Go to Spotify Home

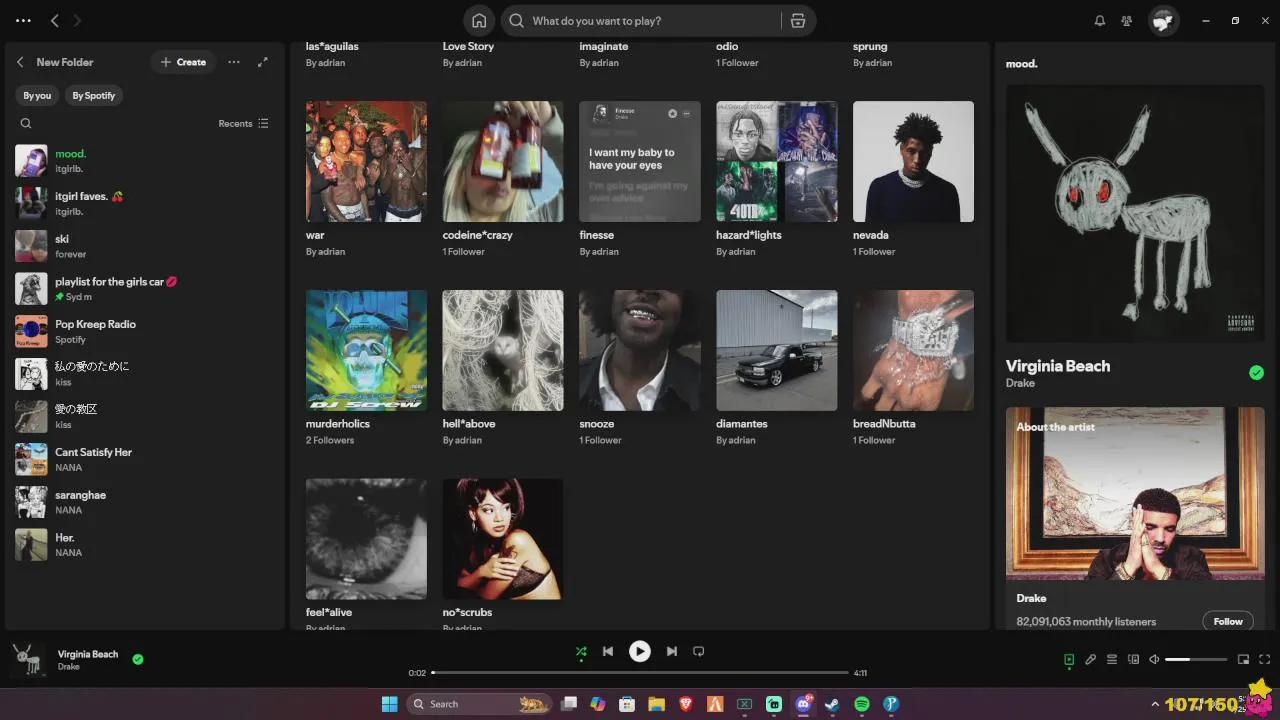[479, 21]
